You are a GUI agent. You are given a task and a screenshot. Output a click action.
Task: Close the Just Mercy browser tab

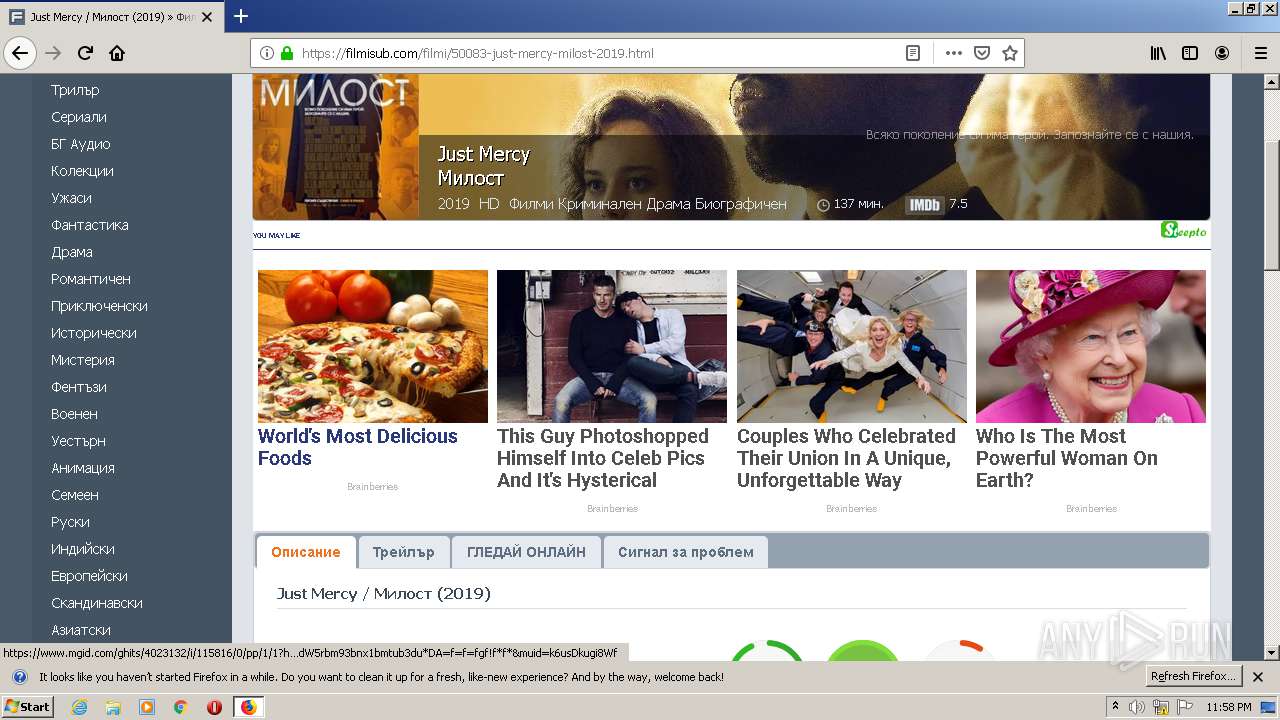pos(209,17)
